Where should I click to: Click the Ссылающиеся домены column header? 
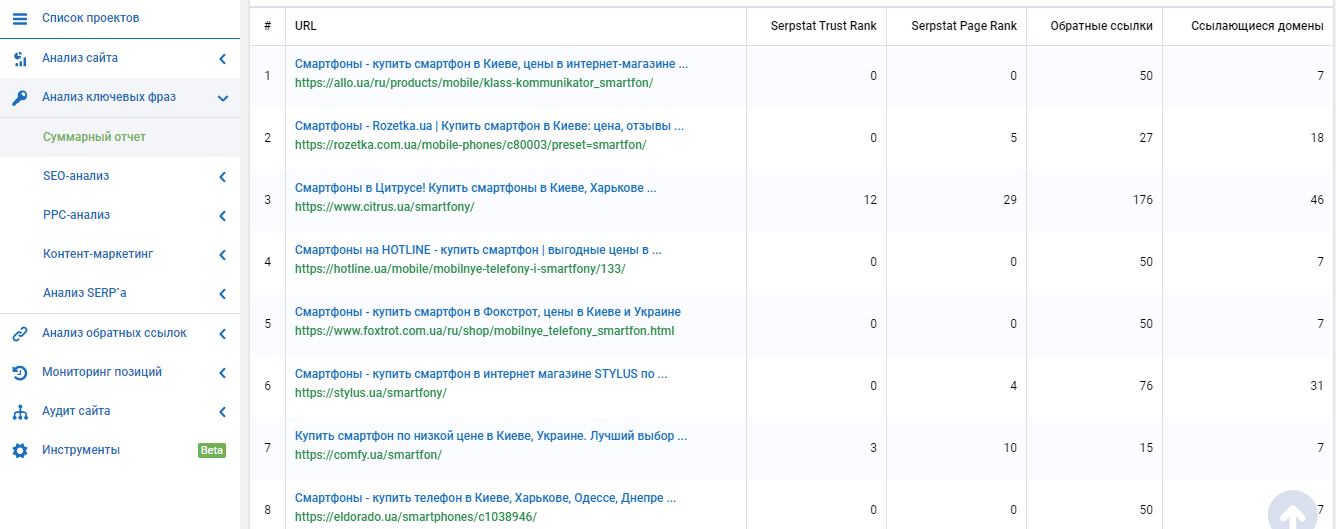click(1258, 26)
